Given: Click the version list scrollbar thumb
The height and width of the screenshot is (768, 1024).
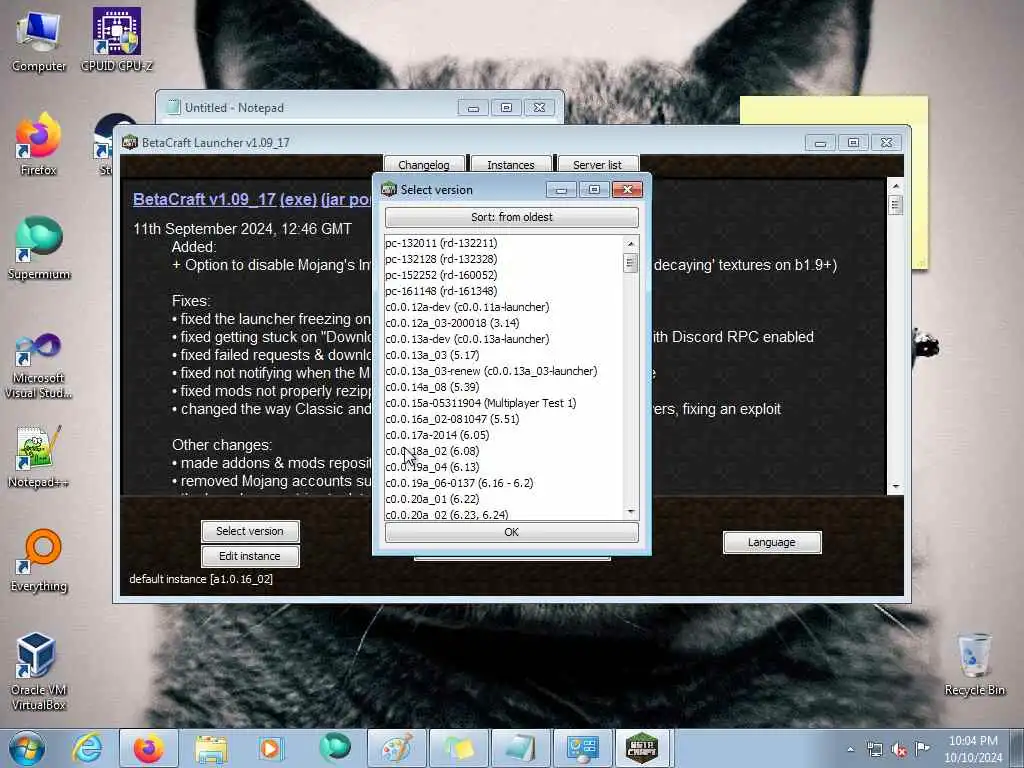Looking at the screenshot, I should click(631, 263).
